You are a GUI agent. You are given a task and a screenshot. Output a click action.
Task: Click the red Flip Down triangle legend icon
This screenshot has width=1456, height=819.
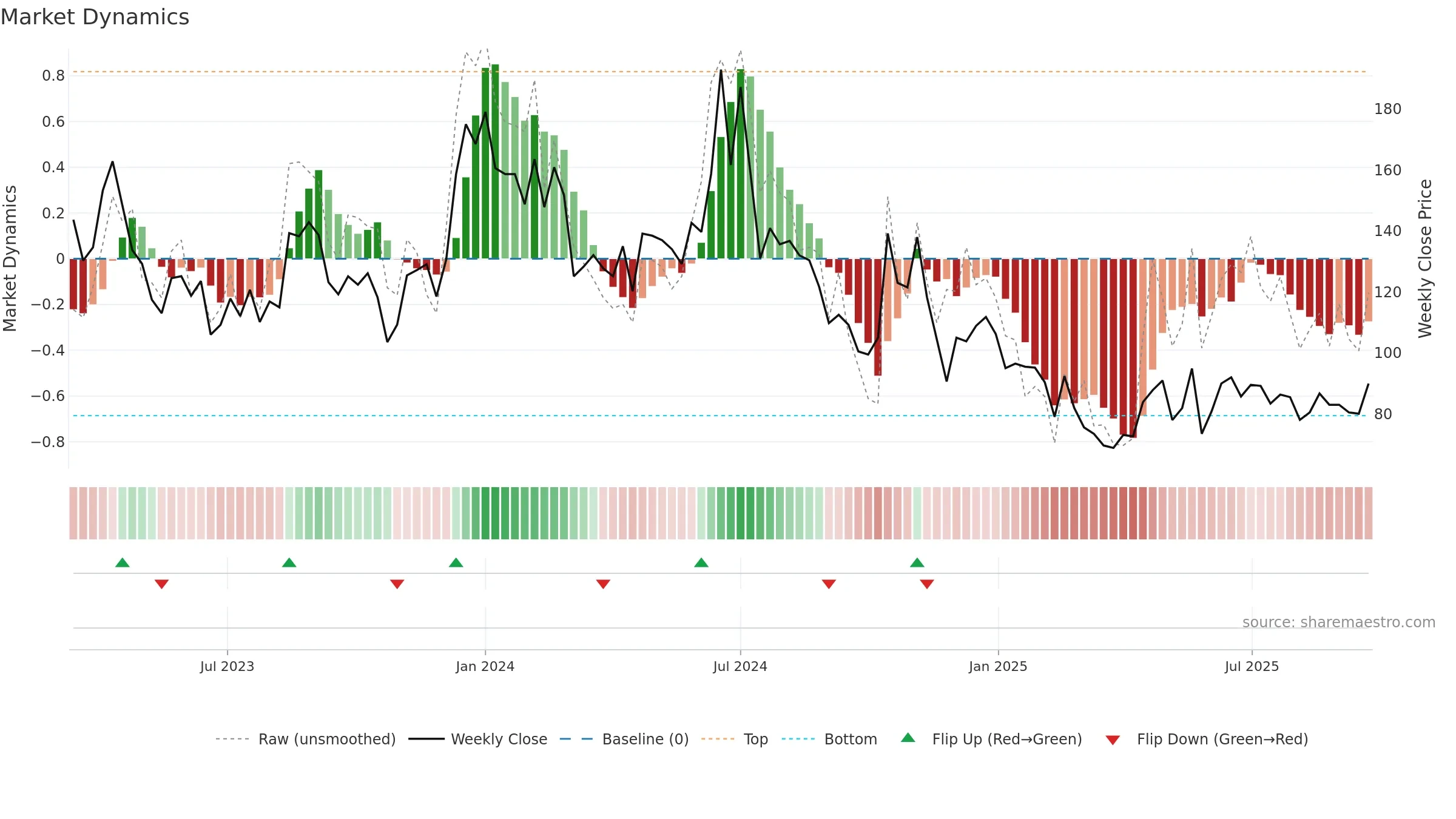coord(1113,740)
